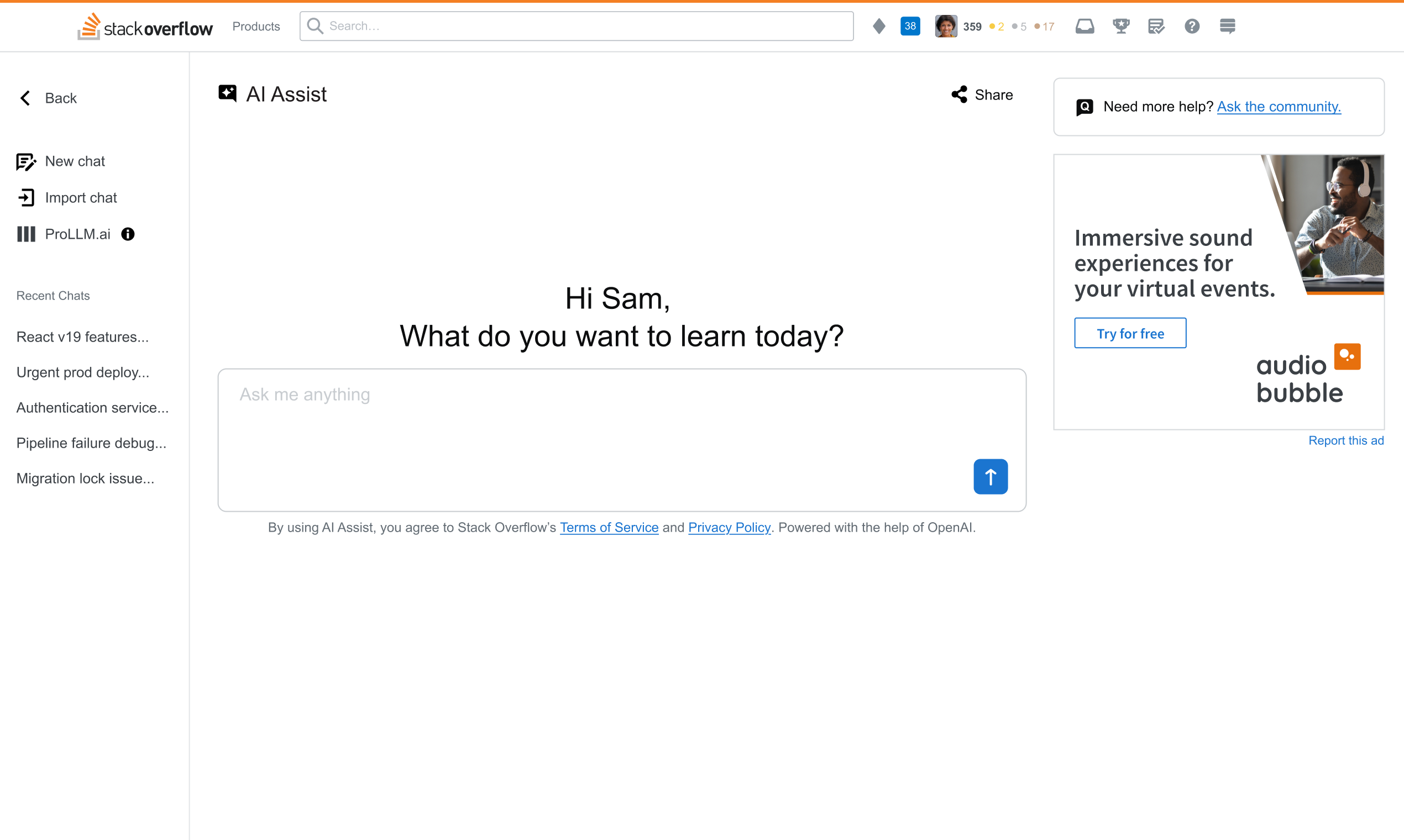The image size is (1404, 840).
Task: Open the React v19 features chat
Action: click(82, 337)
